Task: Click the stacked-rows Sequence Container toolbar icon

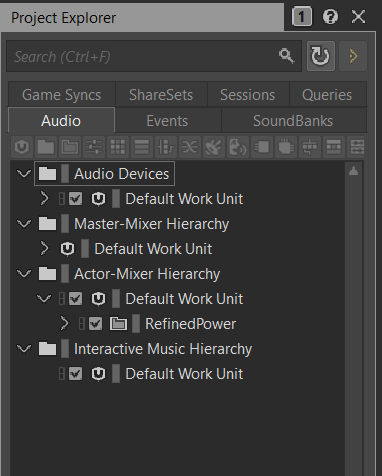Action: (x=142, y=147)
